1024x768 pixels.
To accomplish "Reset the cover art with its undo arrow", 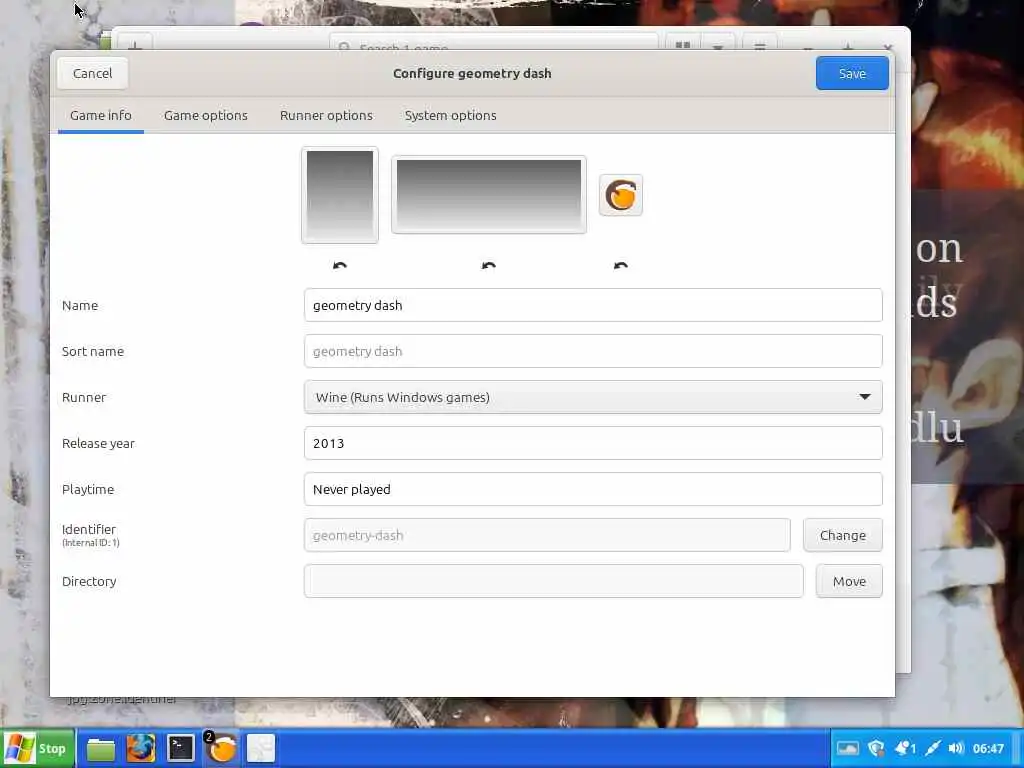I will click(340, 264).
